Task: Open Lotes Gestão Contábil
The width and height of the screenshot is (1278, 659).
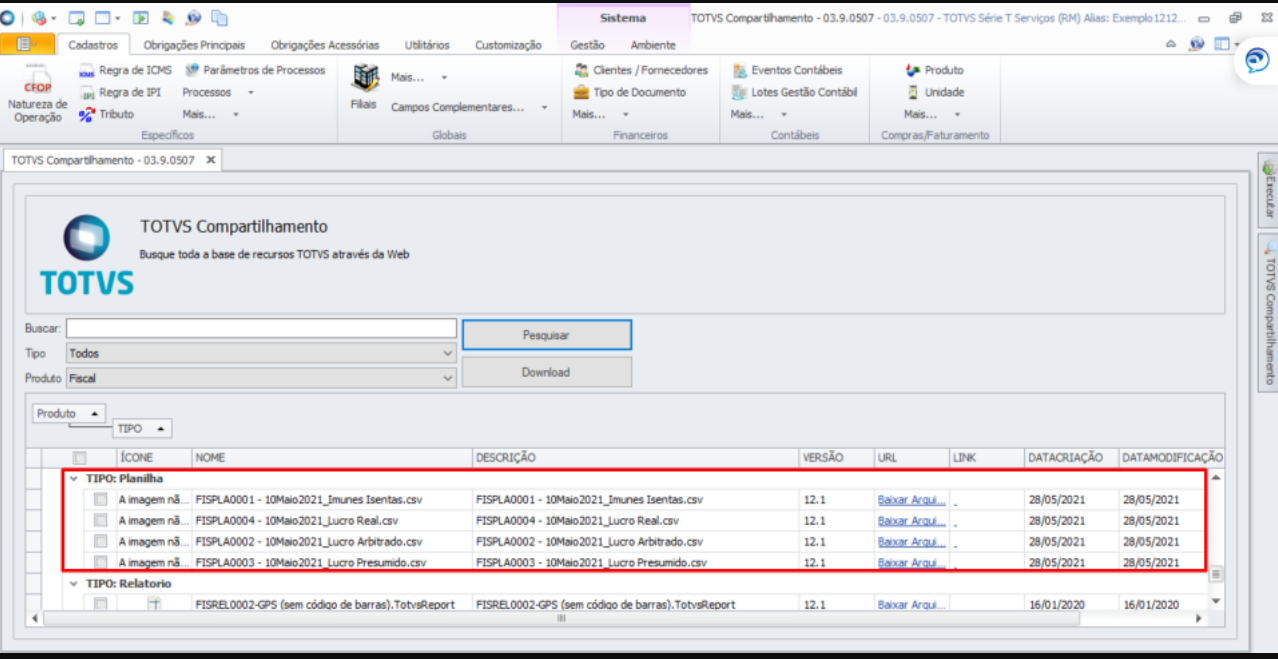Action: pyautogui.click(x=794, y=92)
